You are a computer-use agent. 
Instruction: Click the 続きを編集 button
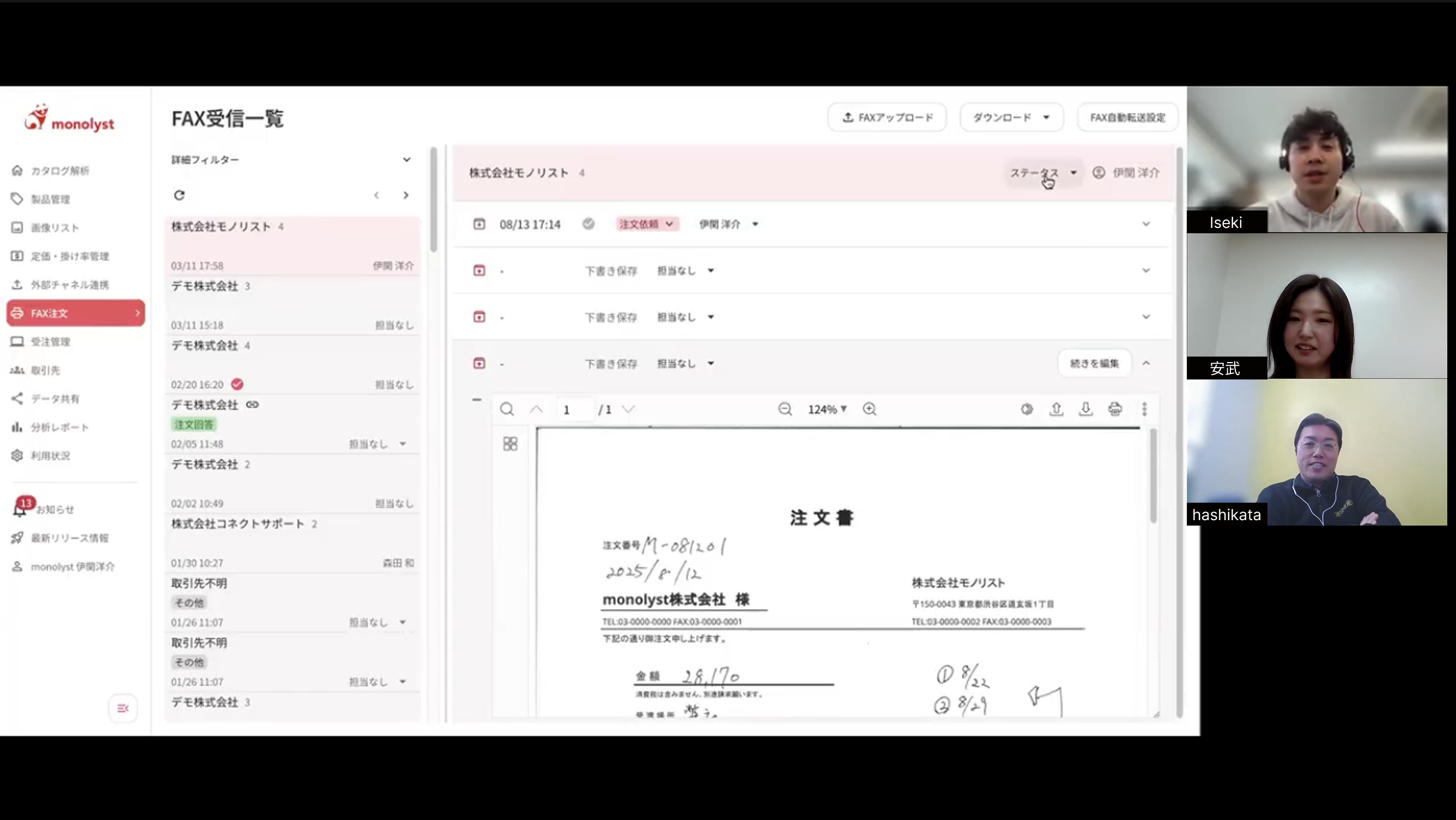click(x=1094, y=363)
